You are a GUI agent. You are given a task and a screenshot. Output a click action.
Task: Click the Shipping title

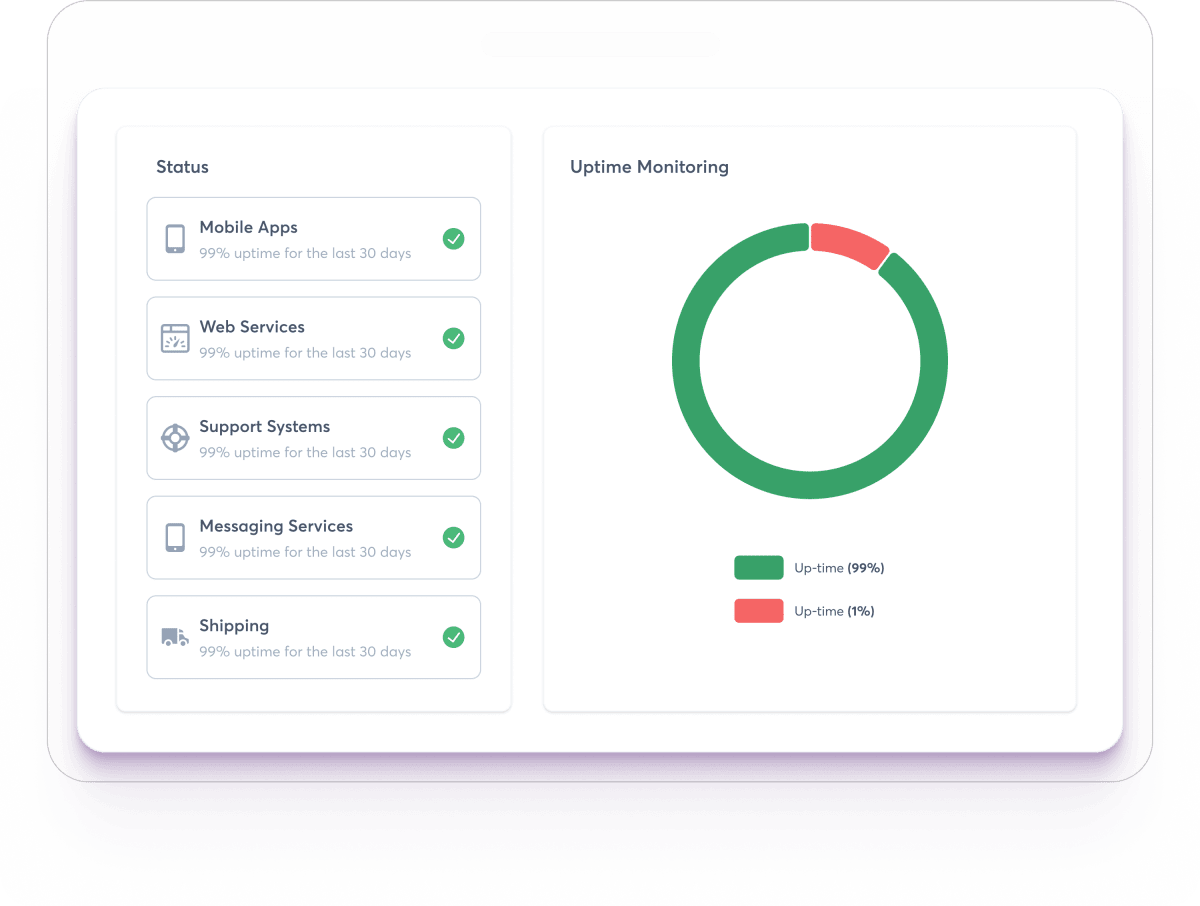234,626
